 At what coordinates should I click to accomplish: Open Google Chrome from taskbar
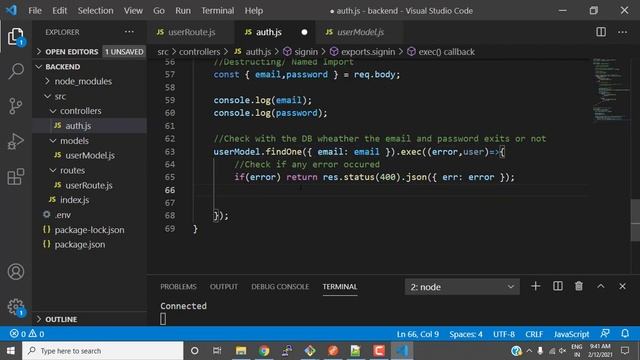tap(264, 351)
